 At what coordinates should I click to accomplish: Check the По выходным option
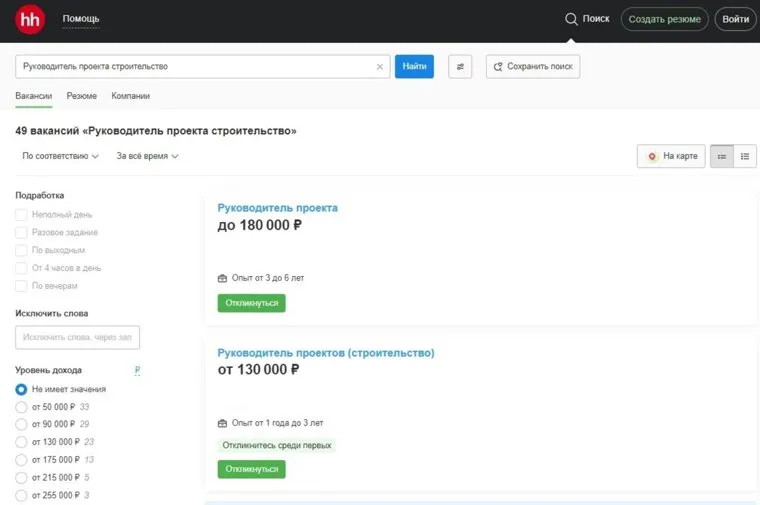click(22, 250)
